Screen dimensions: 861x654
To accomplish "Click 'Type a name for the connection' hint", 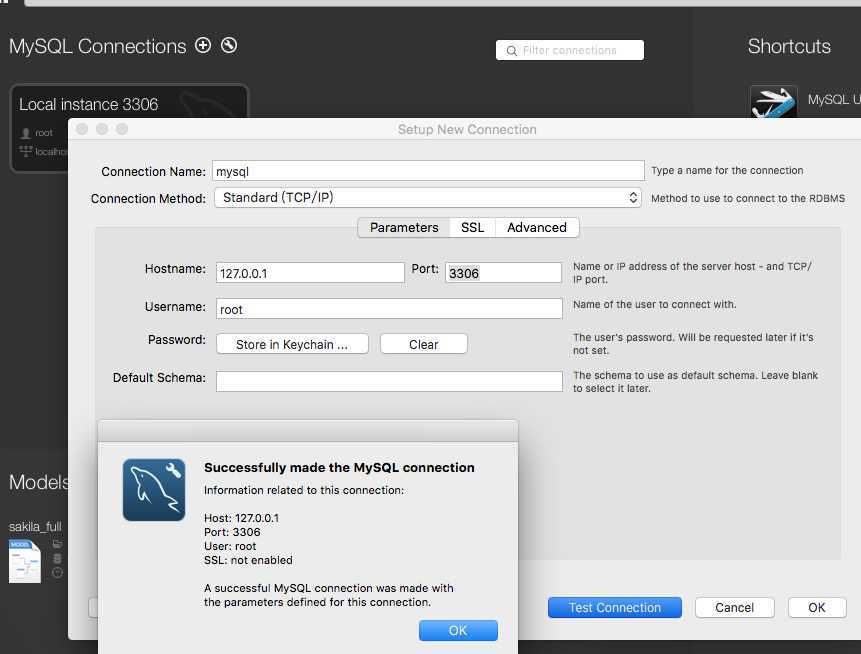I will point(727,171).
